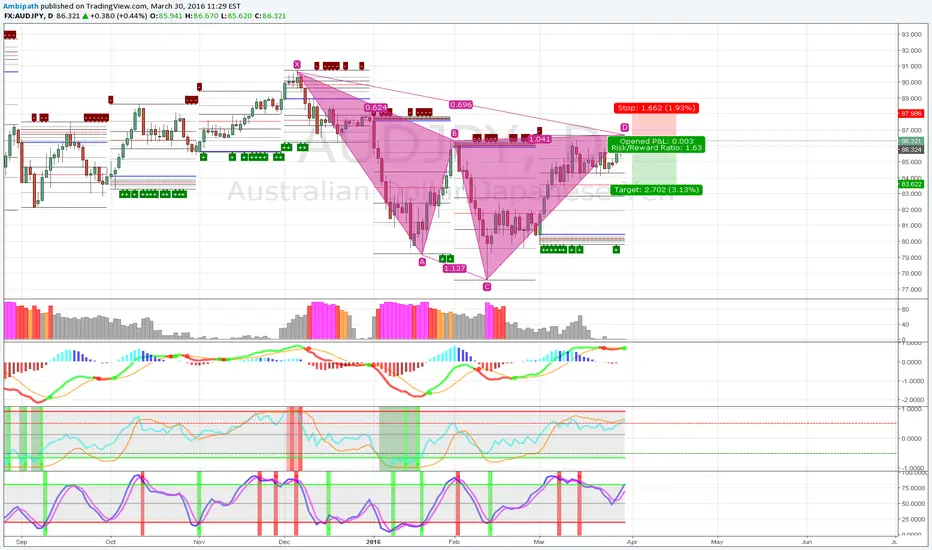Click the H:86.670 high value

point(201,15)
